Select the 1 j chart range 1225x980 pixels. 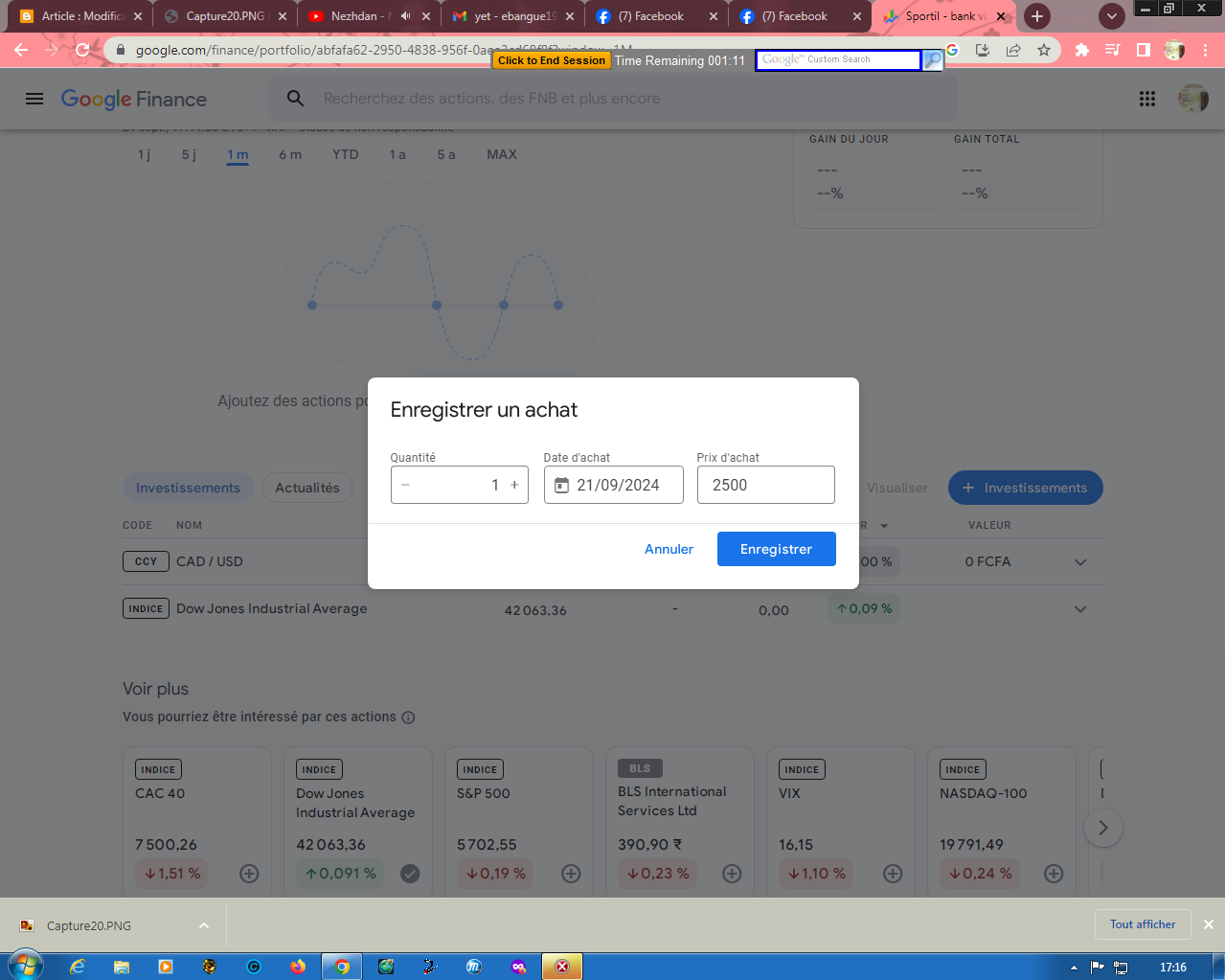coord(144,154)
